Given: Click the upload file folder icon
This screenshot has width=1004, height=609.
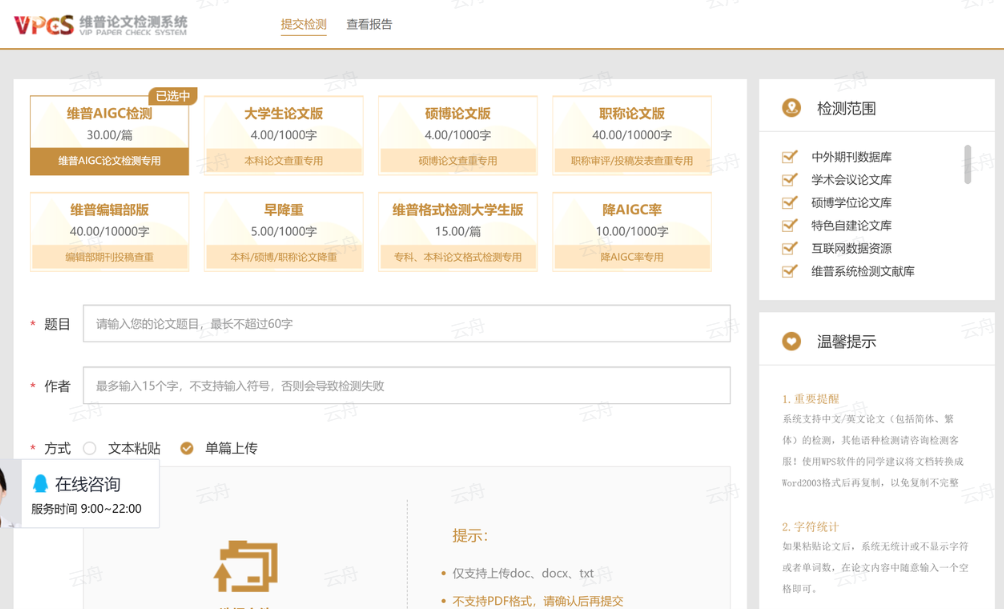Looking at the screenshot, I should (x=245, y=566).
